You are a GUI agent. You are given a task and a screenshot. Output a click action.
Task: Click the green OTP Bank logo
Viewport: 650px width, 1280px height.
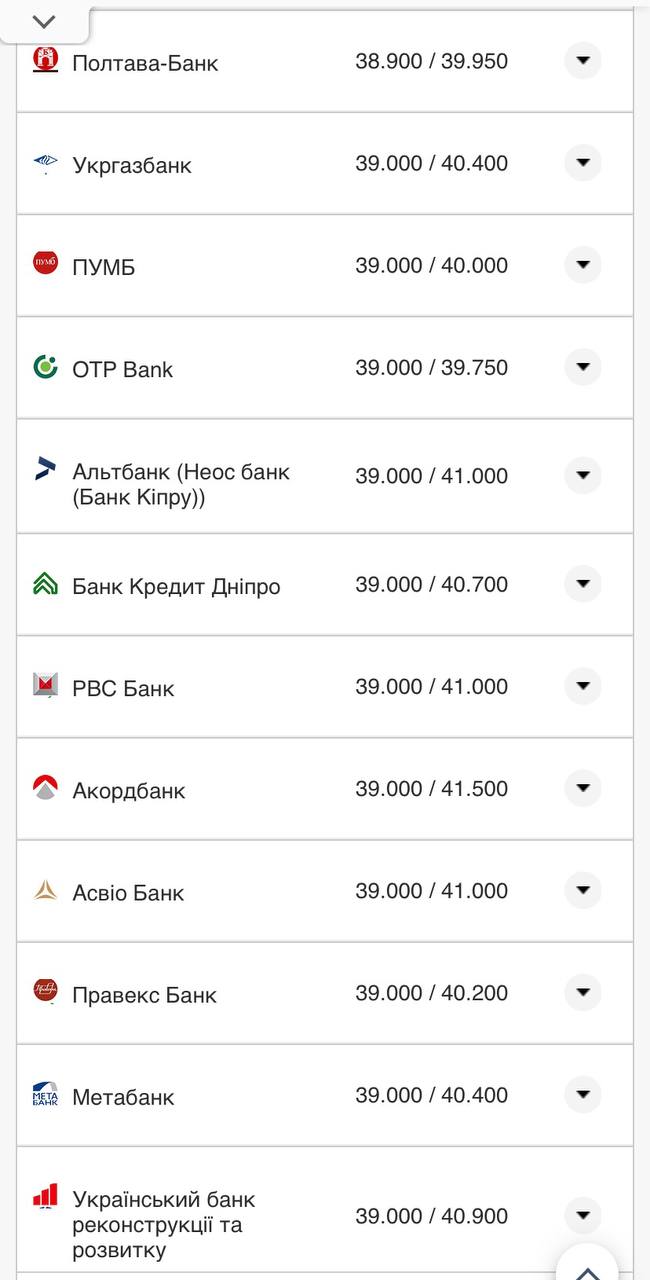[x=45, y=367]
